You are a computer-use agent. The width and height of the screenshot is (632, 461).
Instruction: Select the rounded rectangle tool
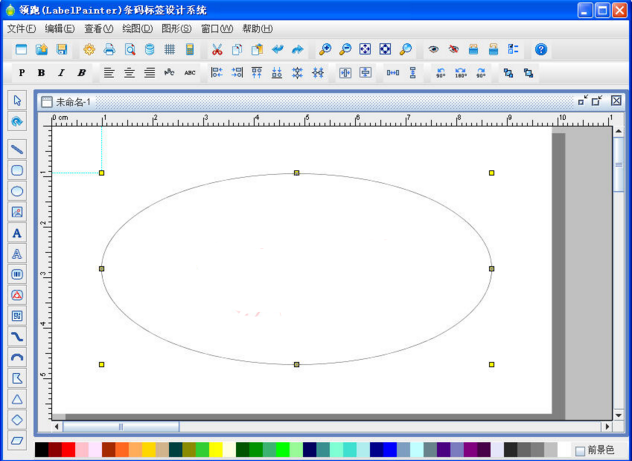[17, 170]
